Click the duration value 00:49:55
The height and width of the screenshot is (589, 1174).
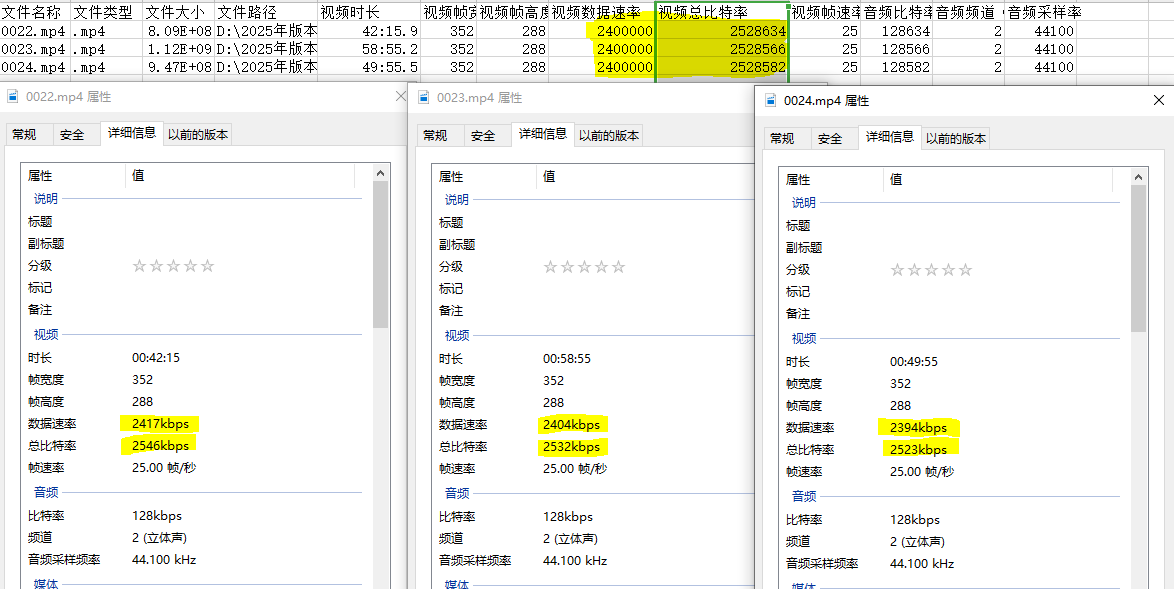(x=914, y=361)
